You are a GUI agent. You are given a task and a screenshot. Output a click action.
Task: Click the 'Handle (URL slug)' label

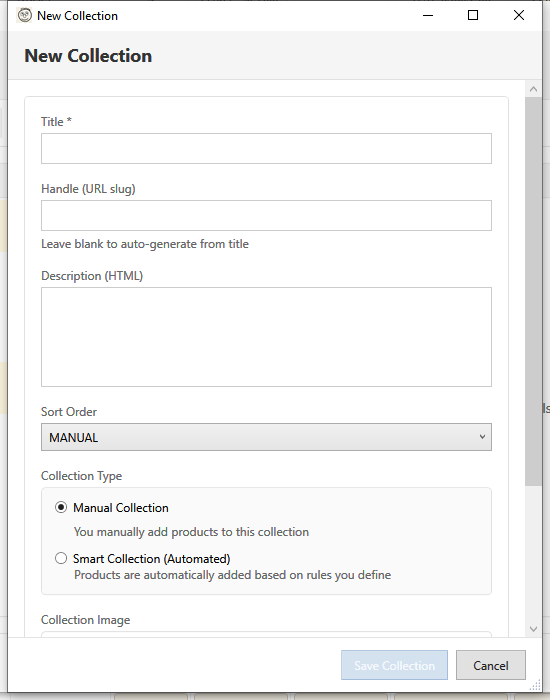88,189
